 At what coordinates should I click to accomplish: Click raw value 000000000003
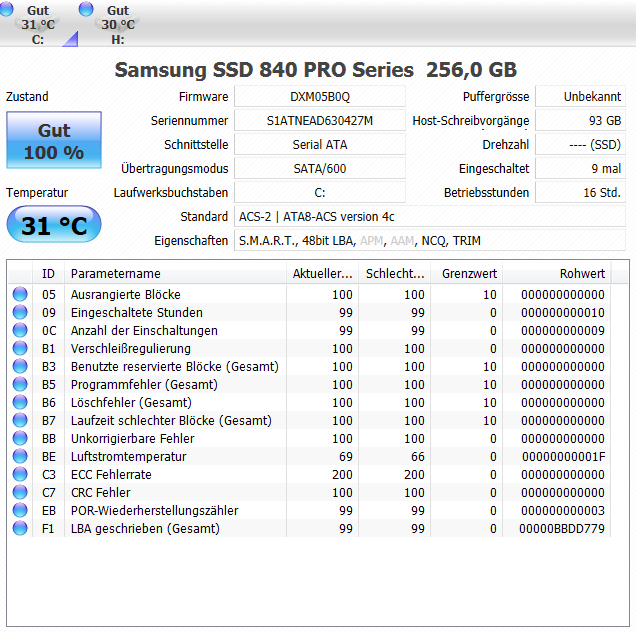tap(563, 511)
